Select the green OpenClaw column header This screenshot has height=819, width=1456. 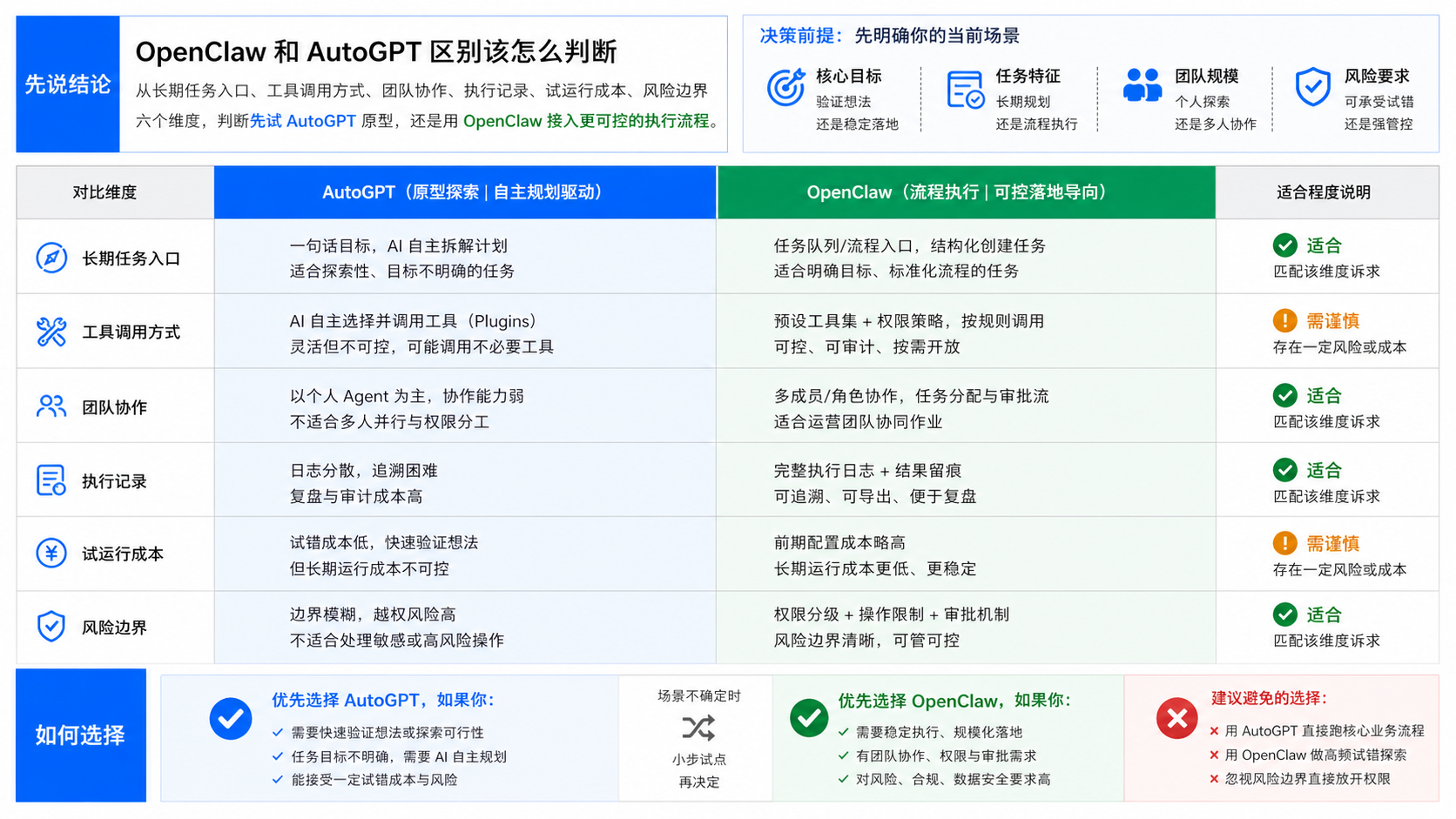966,192
